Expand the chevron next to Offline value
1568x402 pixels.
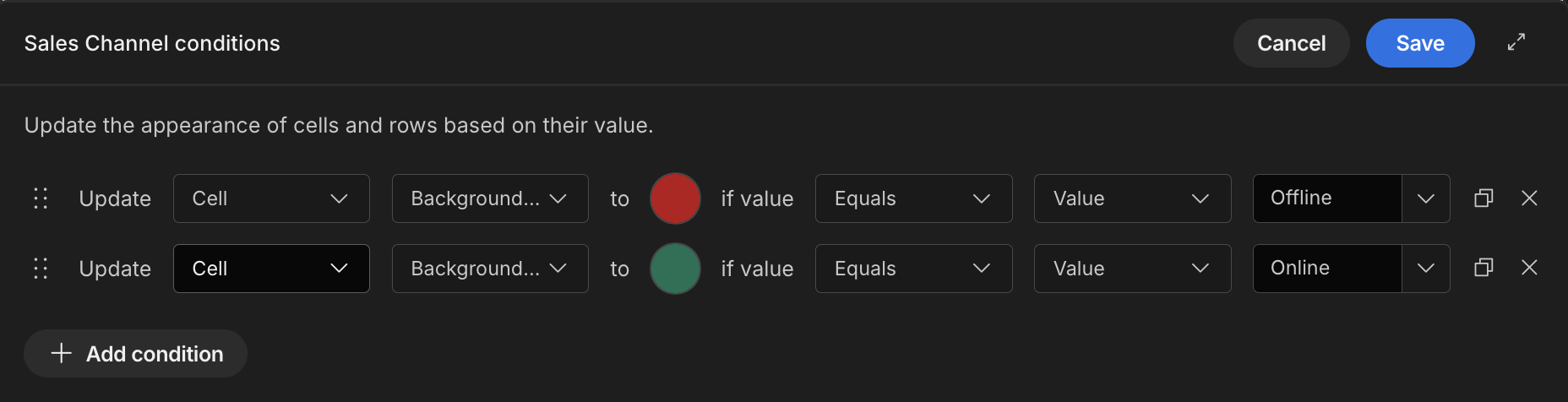[1426, 198]
